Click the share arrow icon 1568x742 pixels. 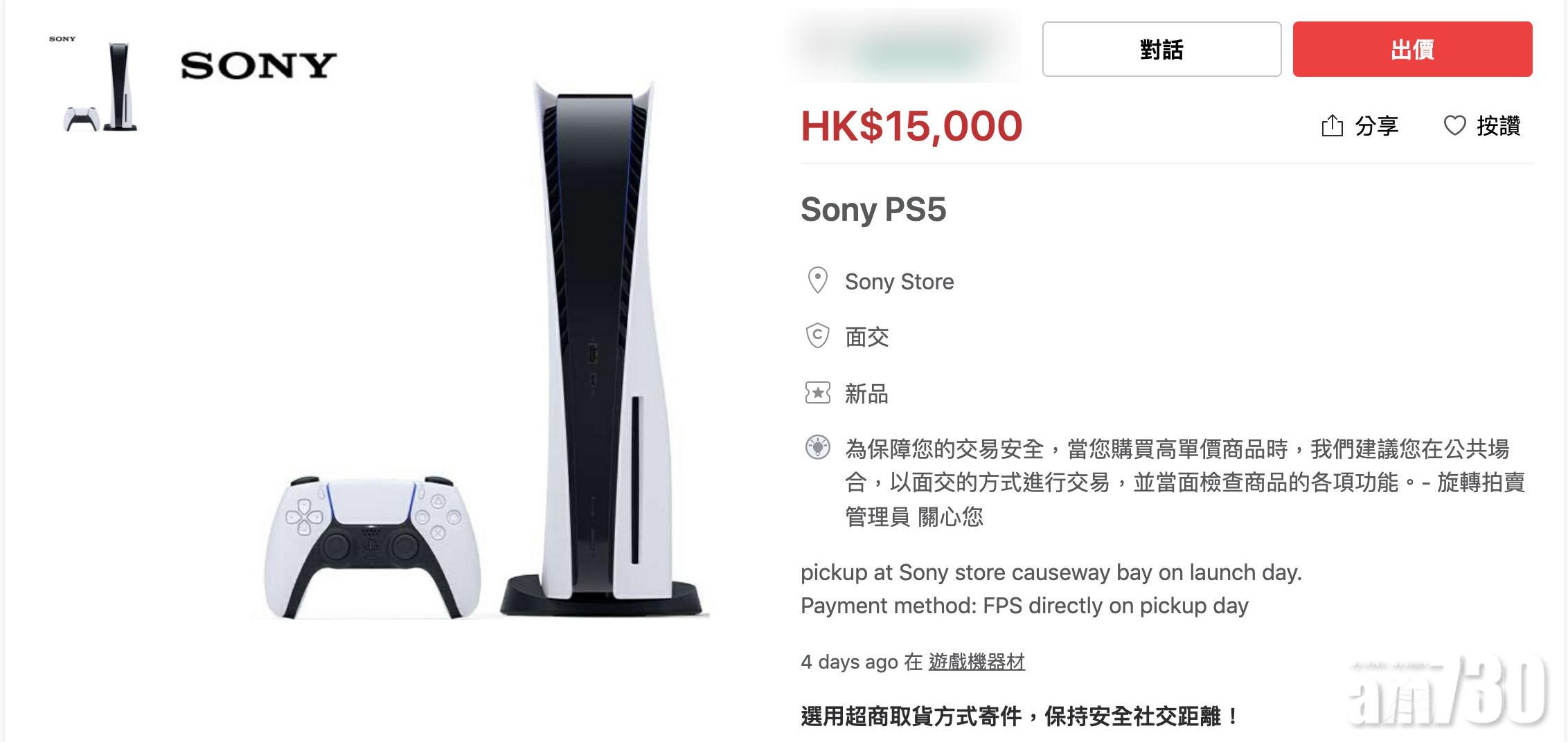1332,125
